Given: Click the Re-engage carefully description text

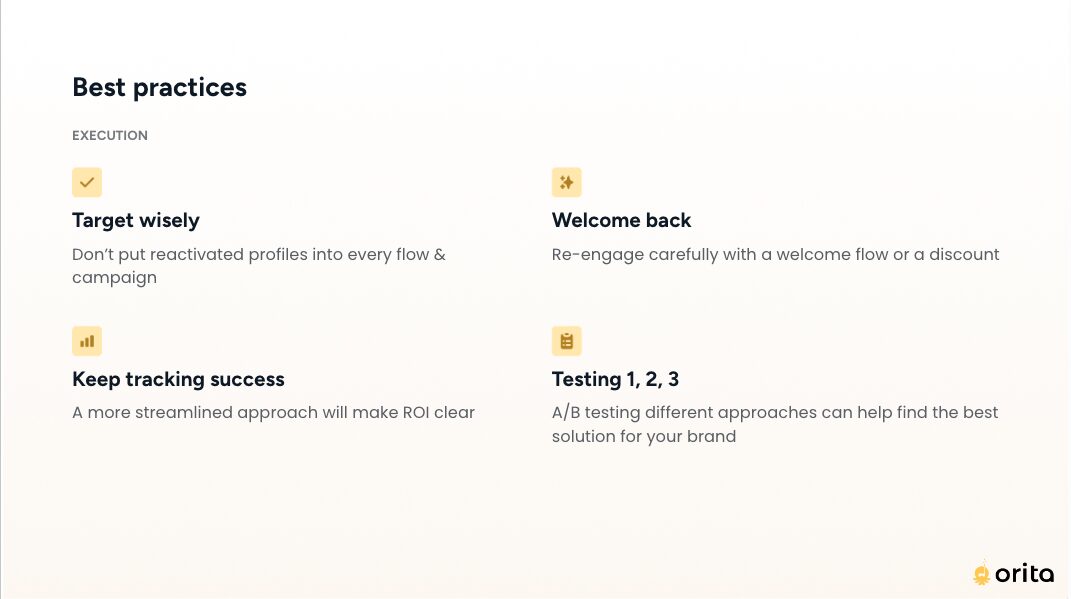Looking at the screenshot, I should click(x=775, y=255).
